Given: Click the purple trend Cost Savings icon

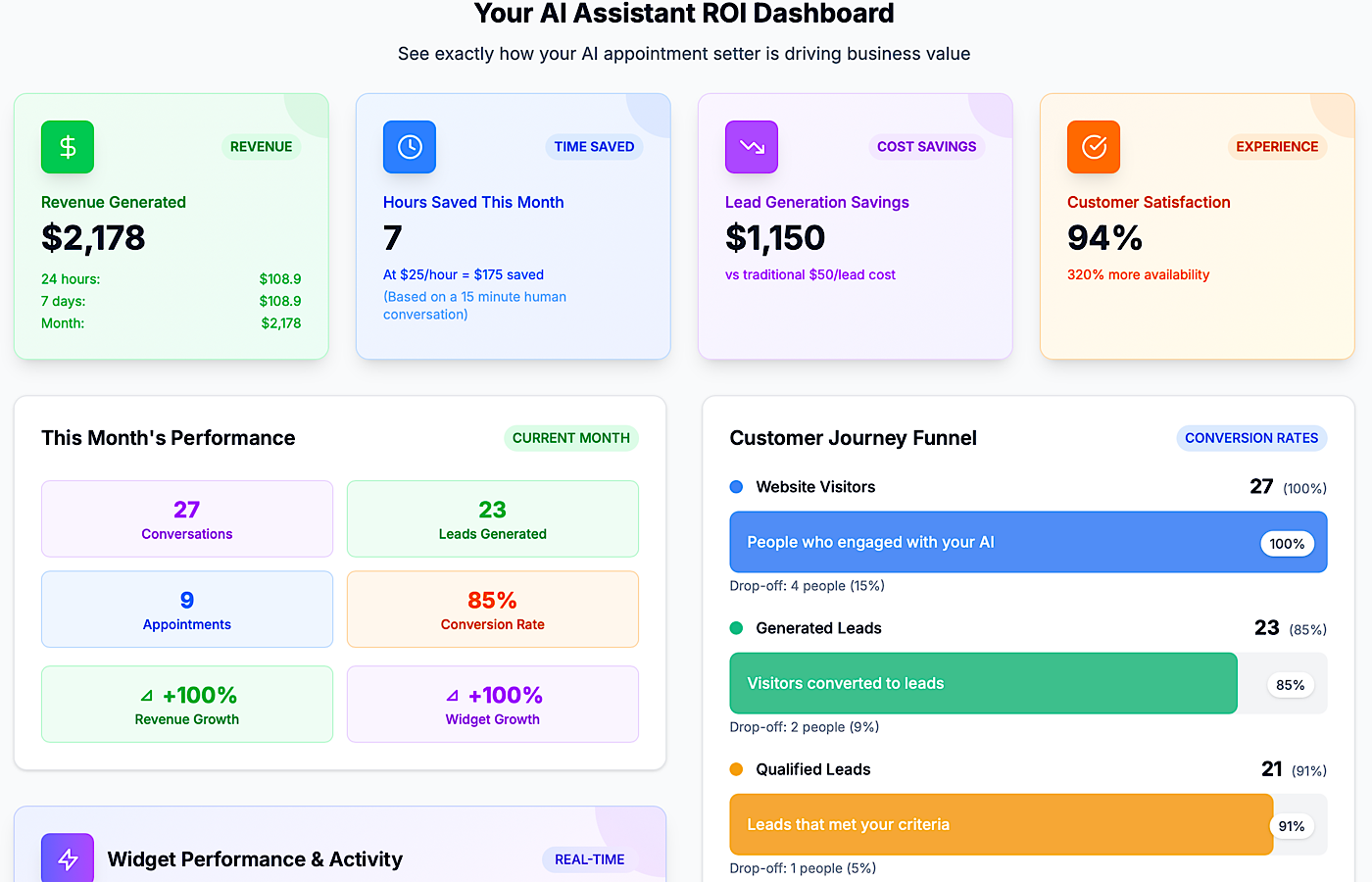Looking at the screenshot, I should 751,146.
